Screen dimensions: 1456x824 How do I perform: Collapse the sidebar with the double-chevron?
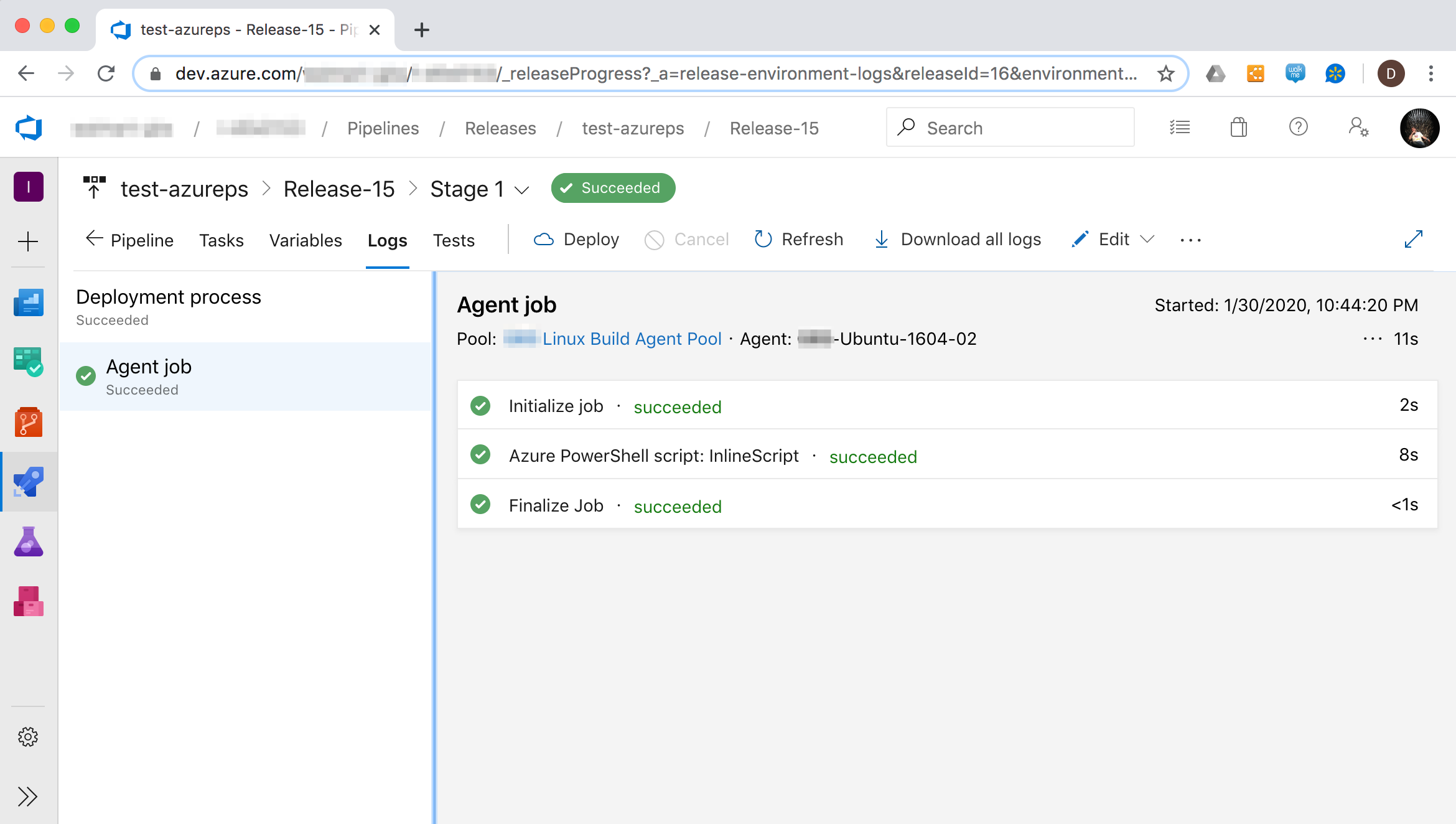[x=29, y=796]
